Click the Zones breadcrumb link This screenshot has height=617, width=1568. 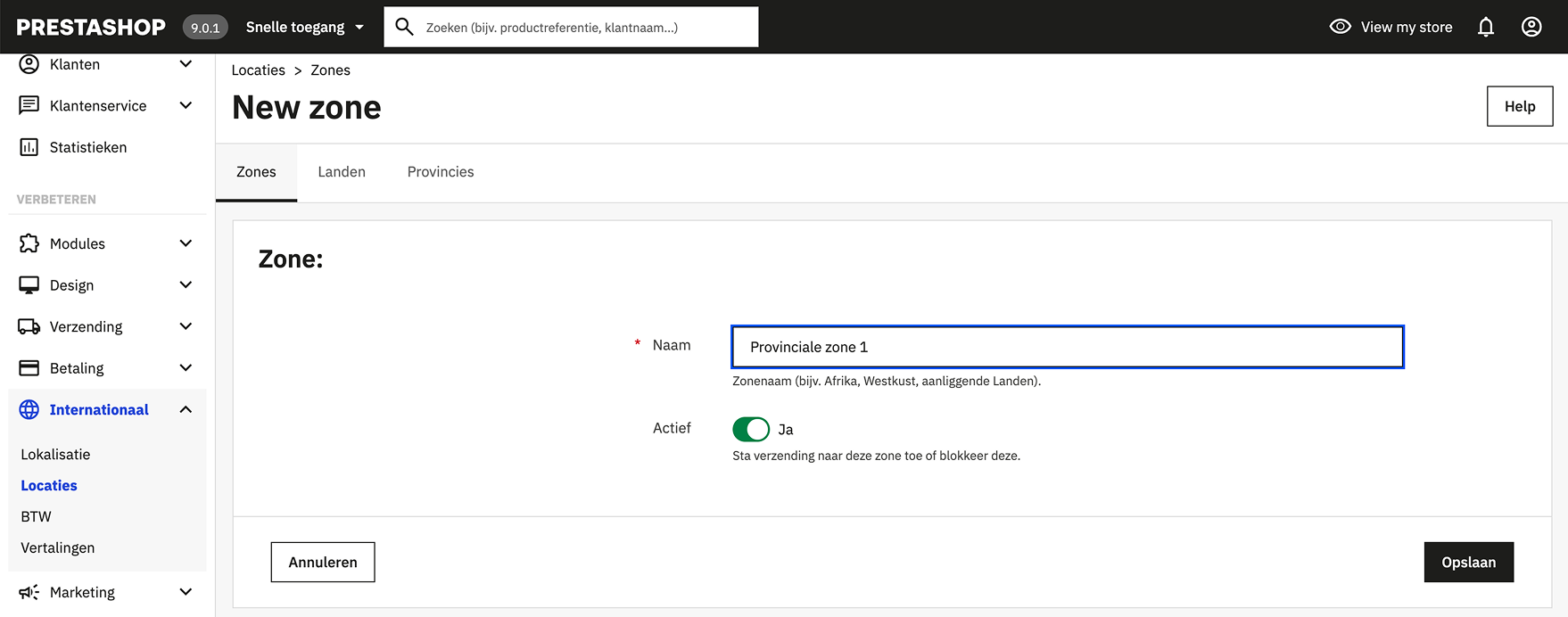coord(330,70)
